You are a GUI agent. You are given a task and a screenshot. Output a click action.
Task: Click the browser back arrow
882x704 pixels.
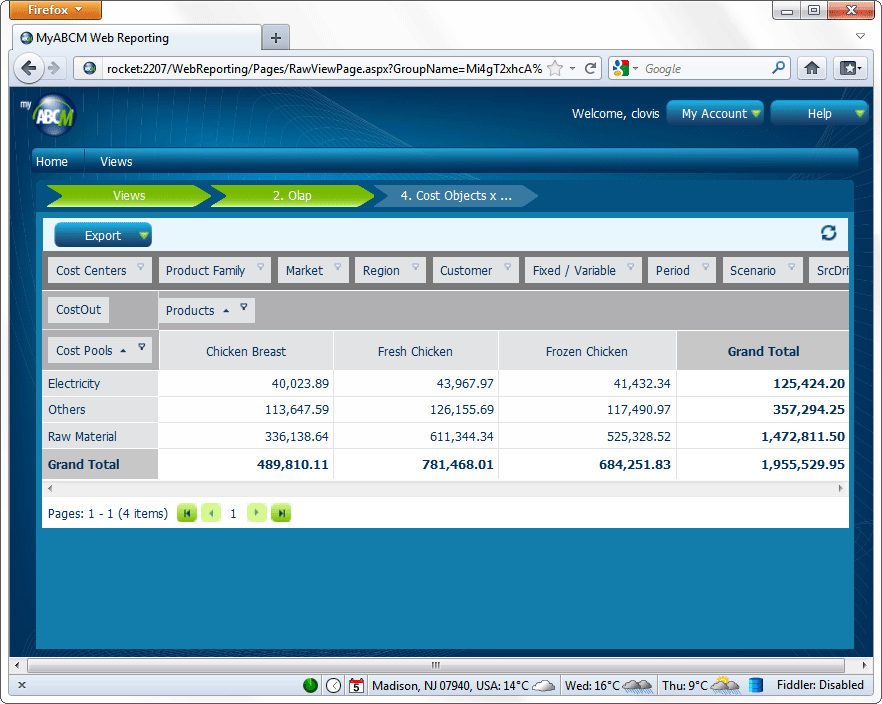click(28, 69)
